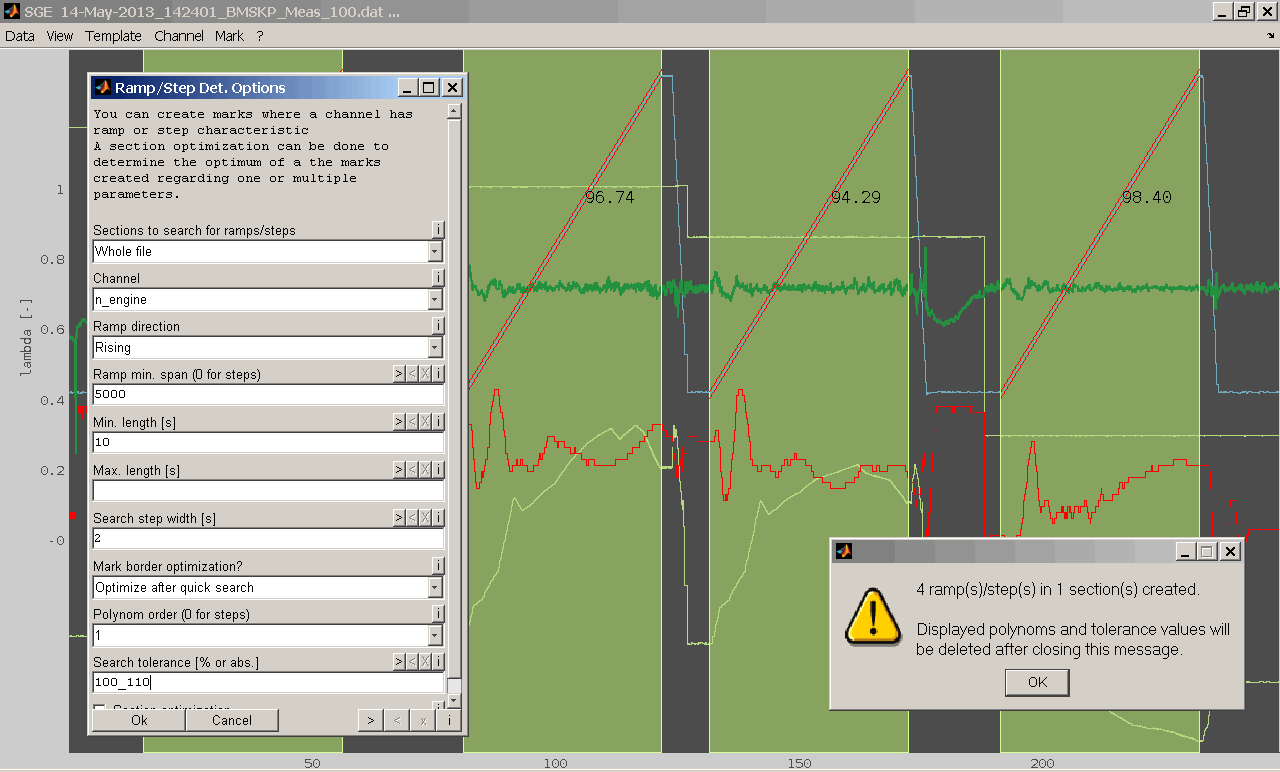Click scroll-up arrow of options dialog scrollbar
This screenshot has width=1280, height=772.
(x=454, y=111)
